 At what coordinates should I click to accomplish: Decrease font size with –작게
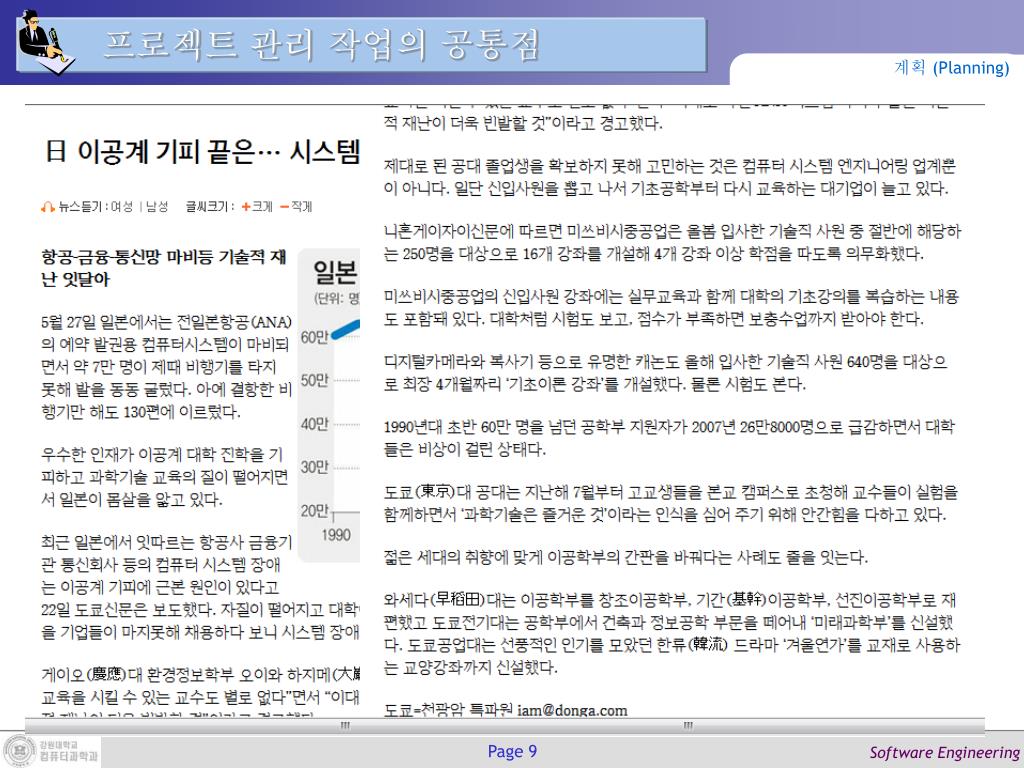click(296, 207)
